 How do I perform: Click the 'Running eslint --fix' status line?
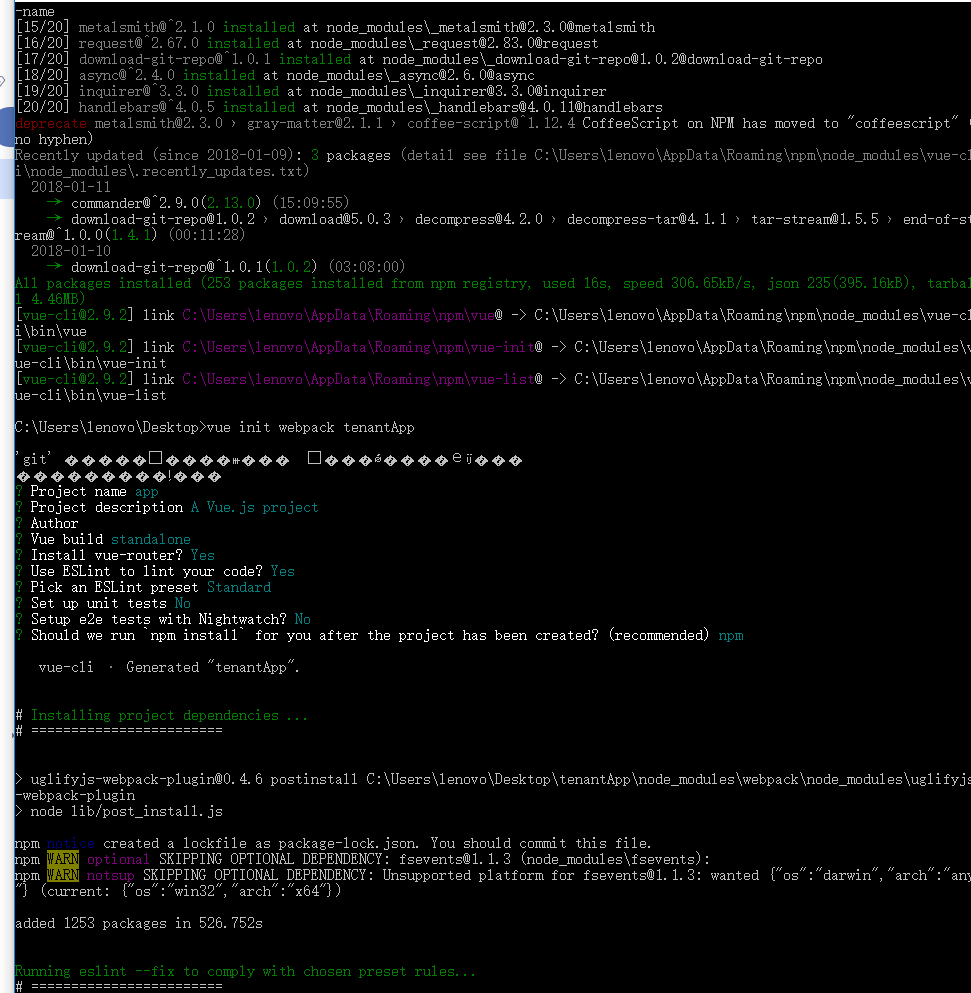pos(244,971)
